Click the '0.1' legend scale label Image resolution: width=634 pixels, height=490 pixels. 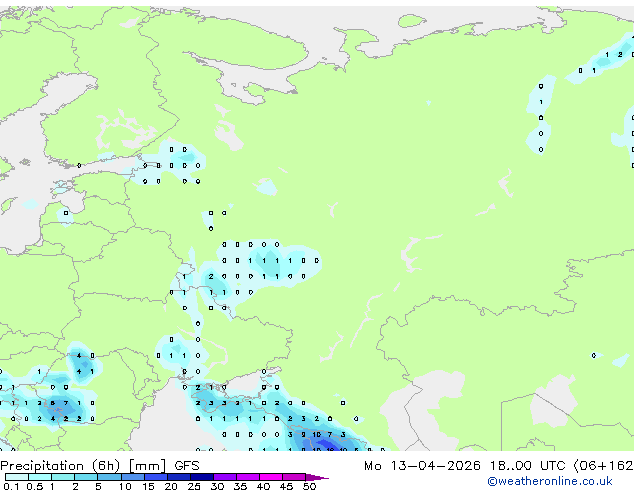click(11, 486)
